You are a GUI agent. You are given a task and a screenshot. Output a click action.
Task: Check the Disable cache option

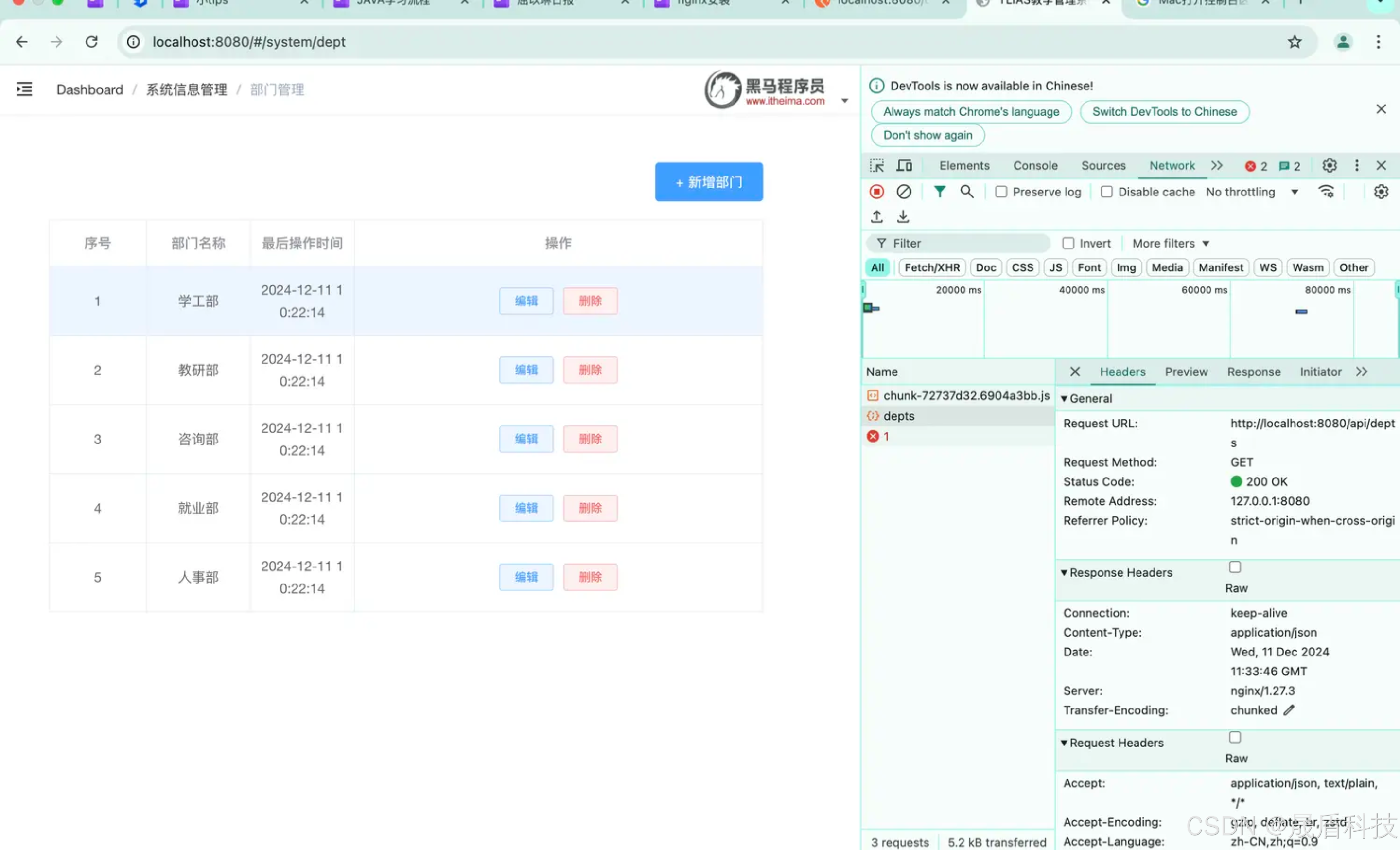click(x=1106, y=192)
